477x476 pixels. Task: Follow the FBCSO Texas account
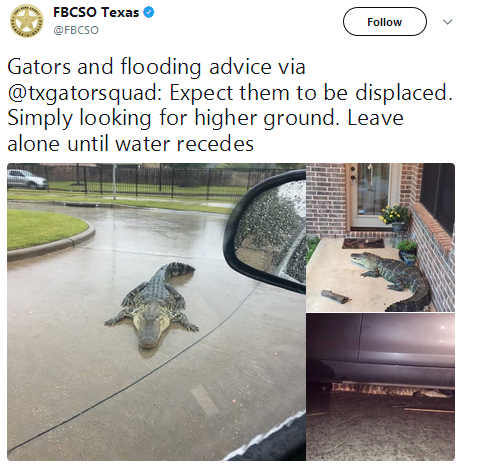tap(385, 22)
